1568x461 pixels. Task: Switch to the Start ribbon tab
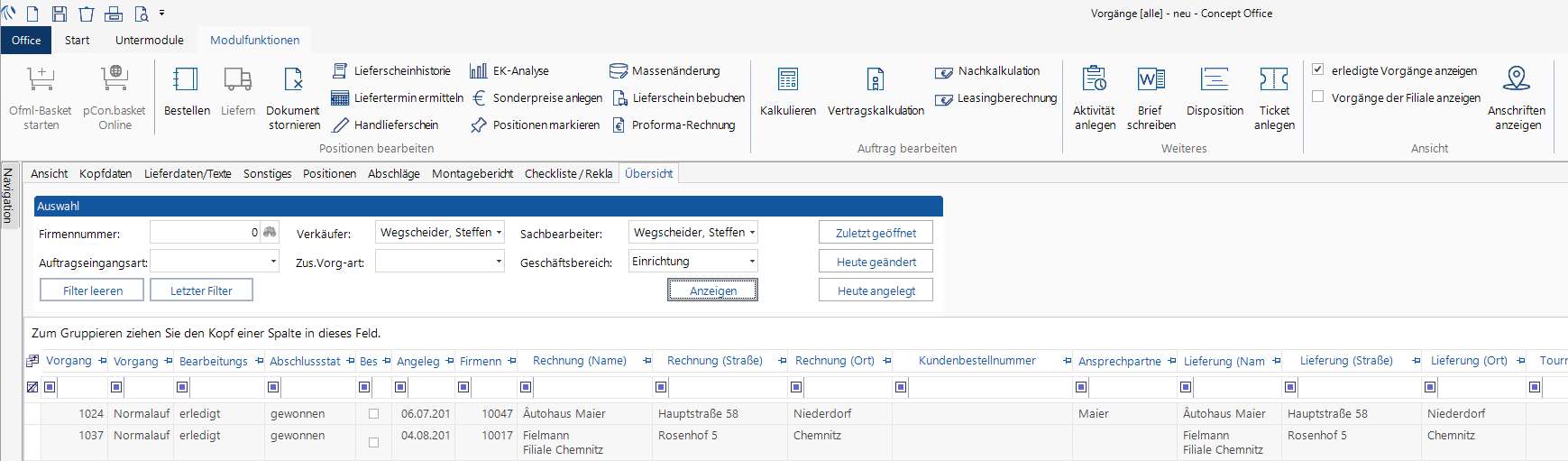(77, 41)
